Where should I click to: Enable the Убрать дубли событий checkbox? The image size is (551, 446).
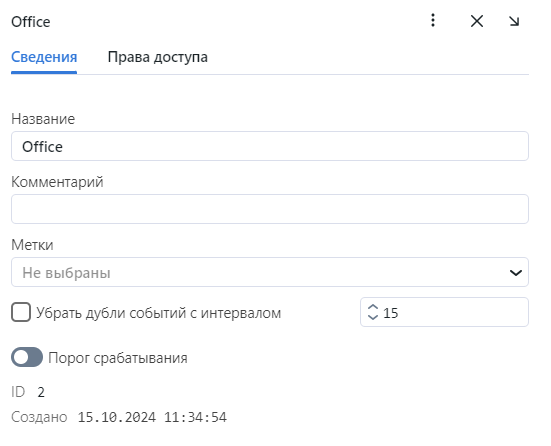(21, 312)
